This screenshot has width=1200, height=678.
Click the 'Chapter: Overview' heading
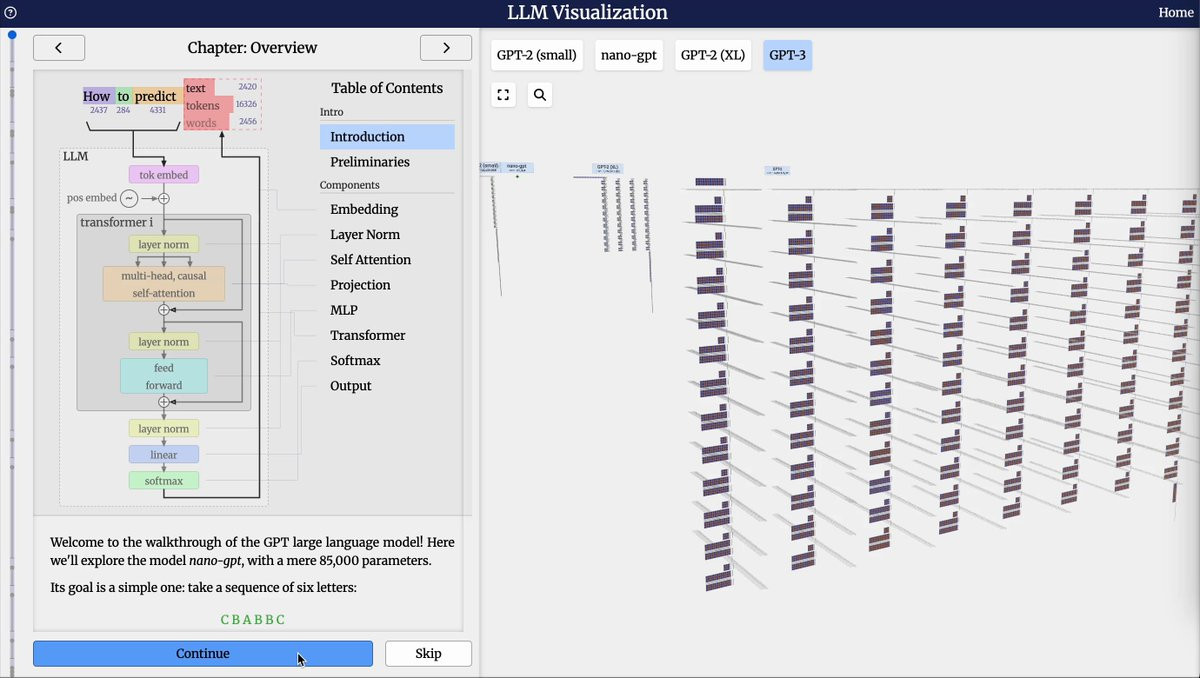tap(252, 47)
